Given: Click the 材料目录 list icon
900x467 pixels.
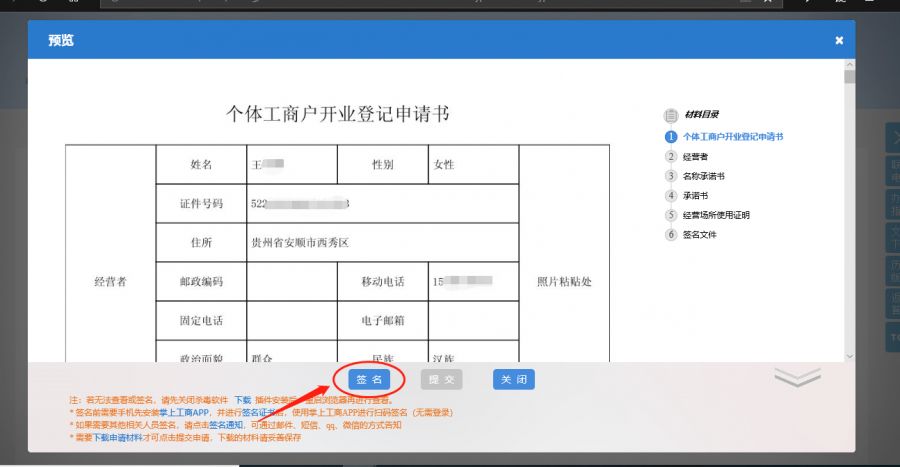Looking at the screenshot, I should click(x=670, y=115).
